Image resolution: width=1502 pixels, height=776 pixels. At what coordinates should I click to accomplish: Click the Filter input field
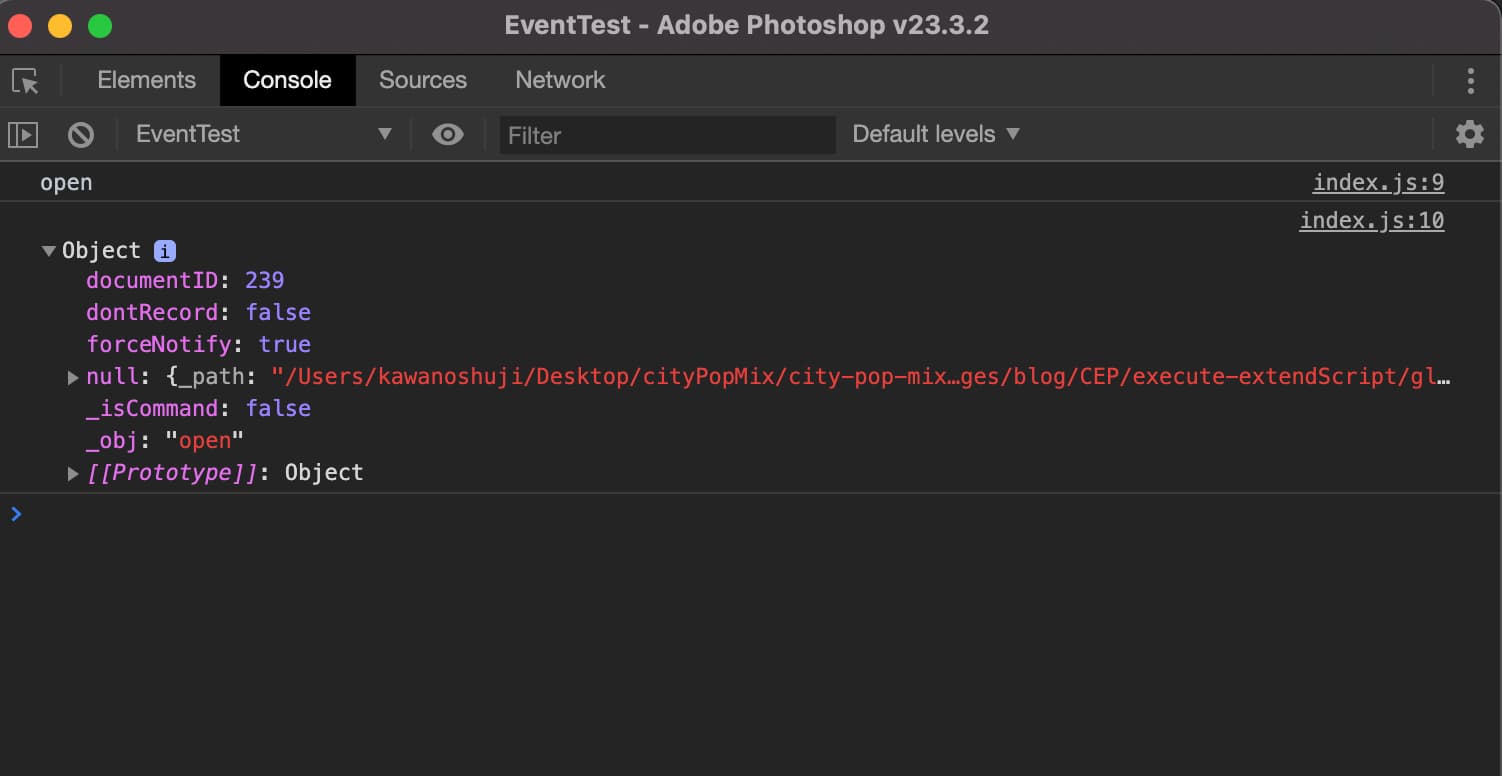[666, 135]
